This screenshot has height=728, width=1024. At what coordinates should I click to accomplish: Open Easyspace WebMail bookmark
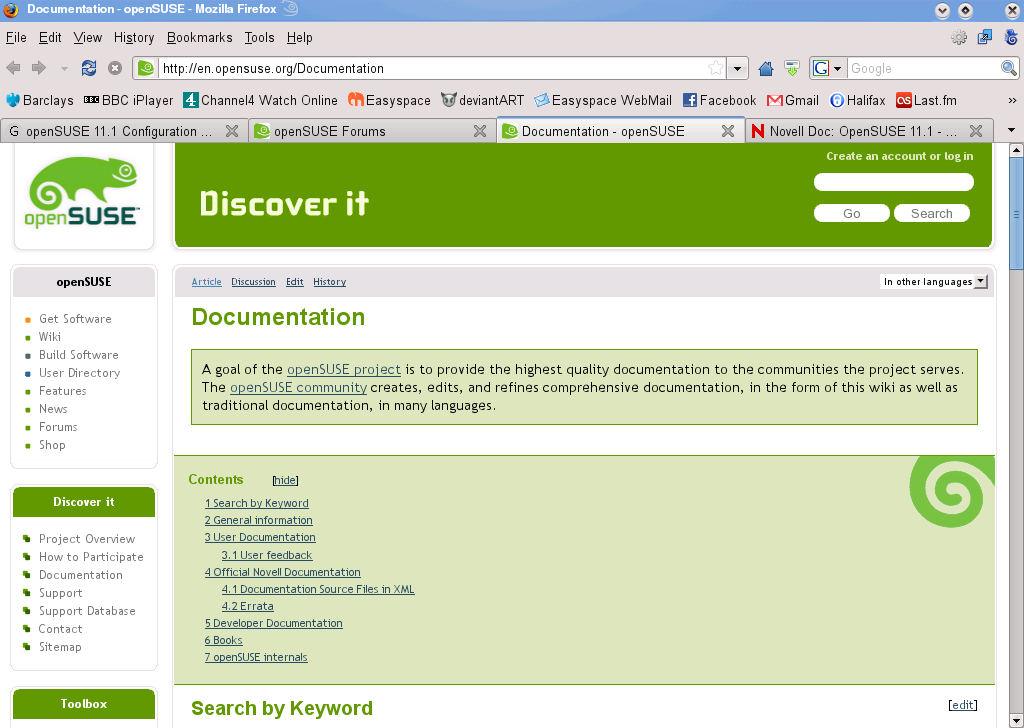pyautogui.click(x=603, y=100)
